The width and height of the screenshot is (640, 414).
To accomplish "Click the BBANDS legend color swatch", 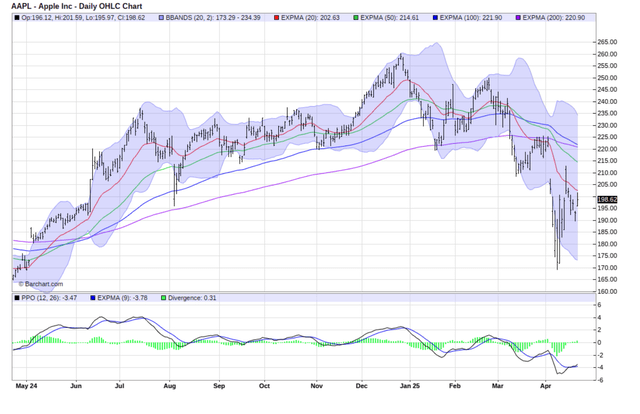I will tap(161, 18).
